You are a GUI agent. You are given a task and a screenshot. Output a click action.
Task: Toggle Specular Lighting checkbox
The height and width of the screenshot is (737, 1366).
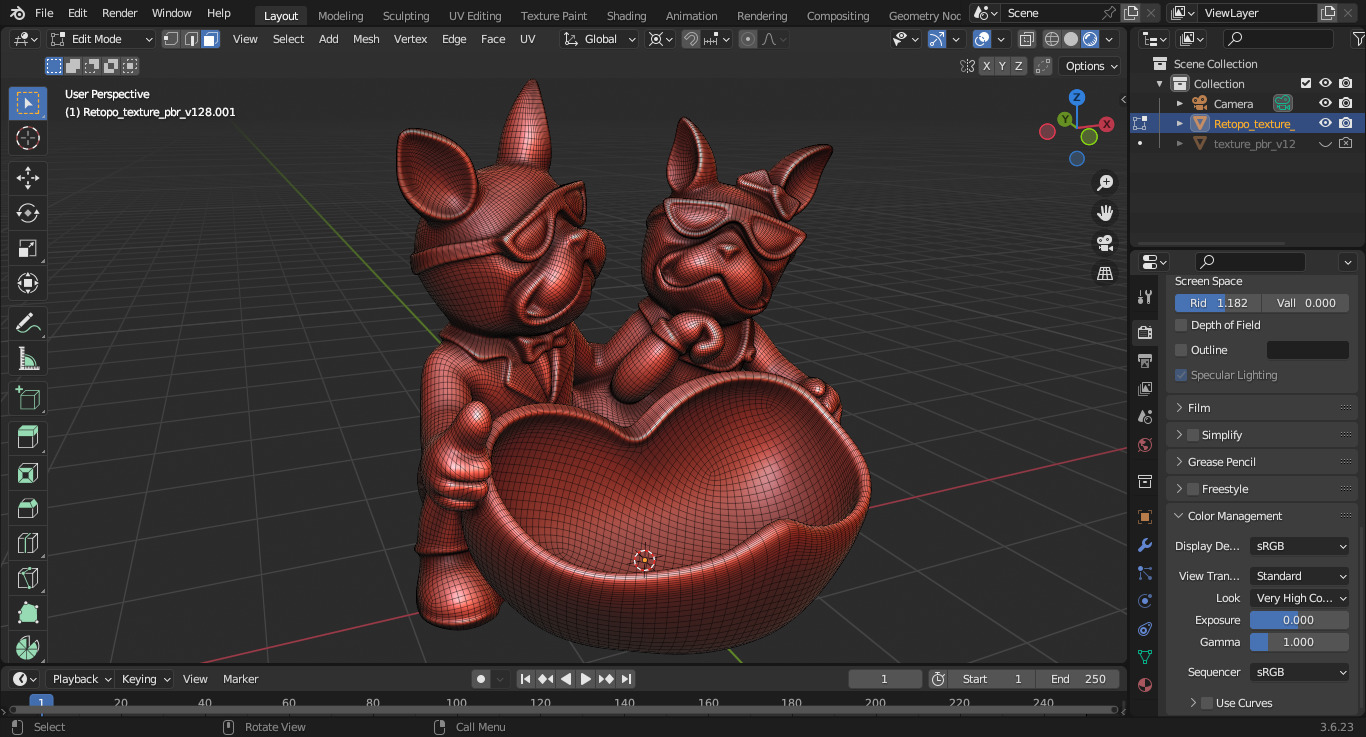pyautogui.click(x=1181, y=375)
